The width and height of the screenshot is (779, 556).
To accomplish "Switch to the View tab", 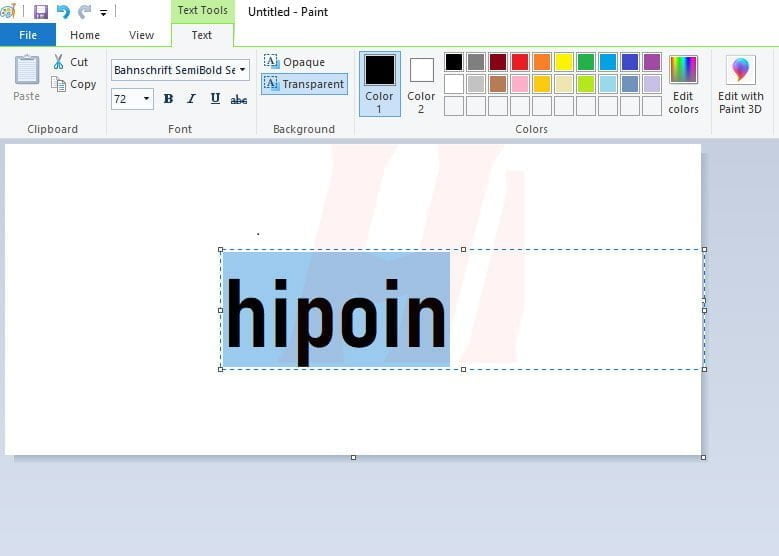I will tap(141, 35).
